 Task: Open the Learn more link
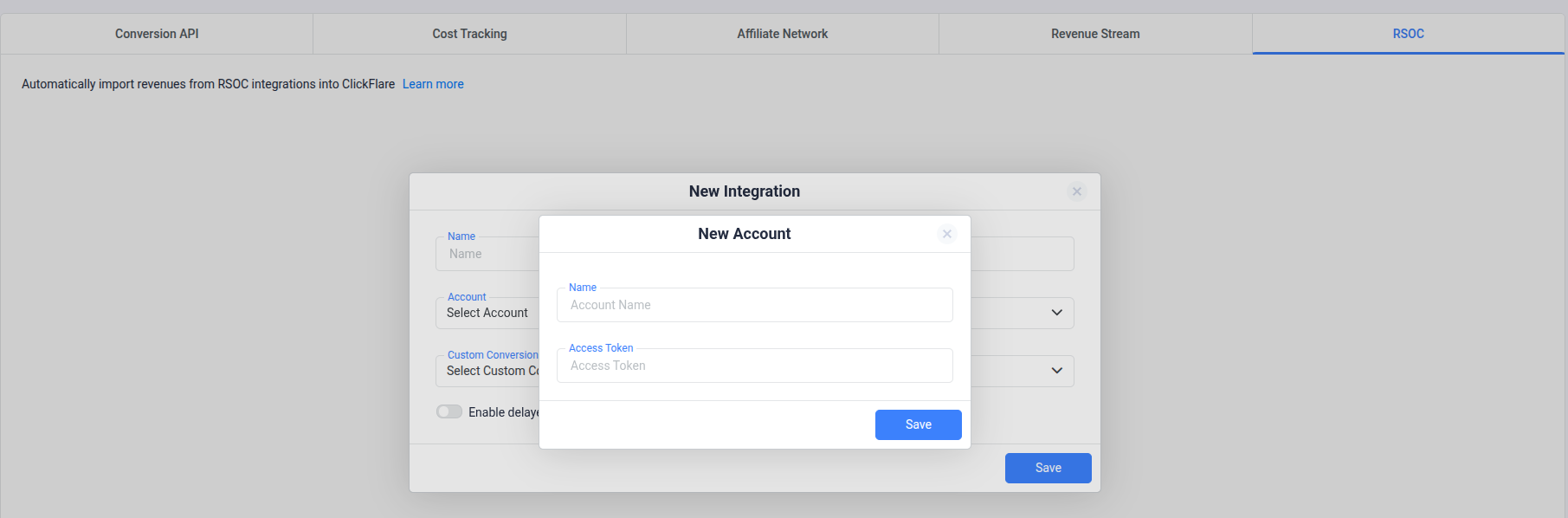coord(433,84)
